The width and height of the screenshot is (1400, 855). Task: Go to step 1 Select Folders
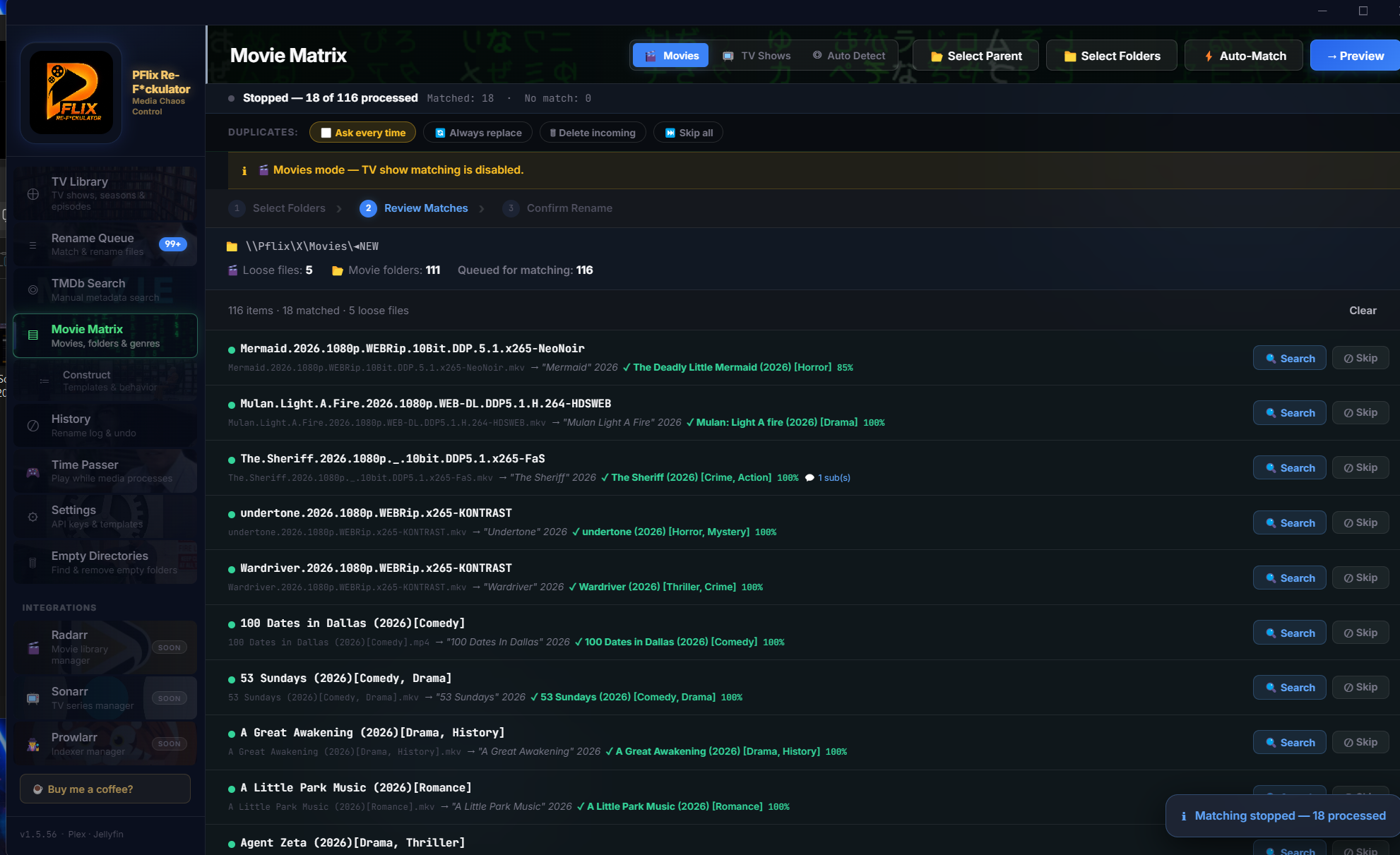point(278,208)
